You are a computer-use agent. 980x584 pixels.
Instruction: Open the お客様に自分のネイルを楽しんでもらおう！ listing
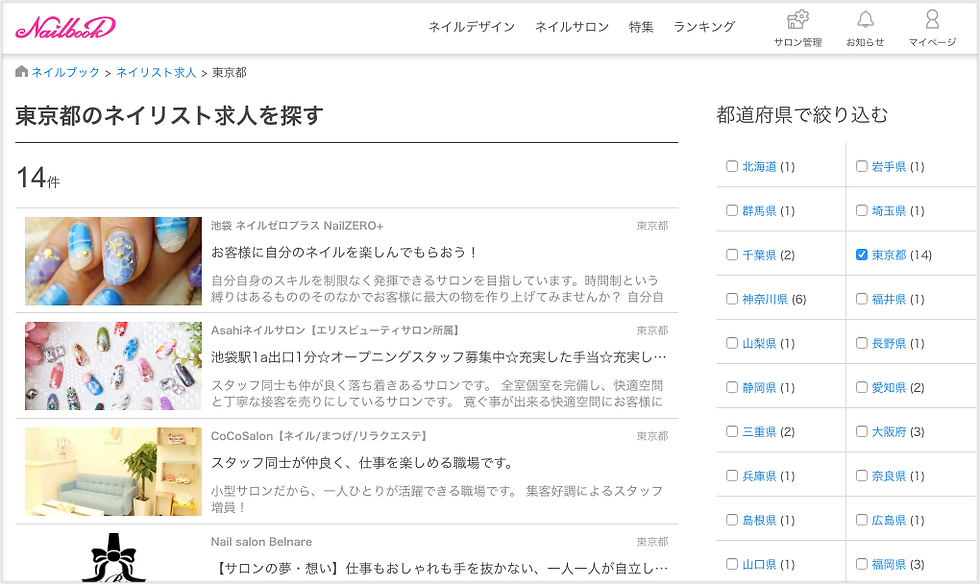(x=344, y=253)
